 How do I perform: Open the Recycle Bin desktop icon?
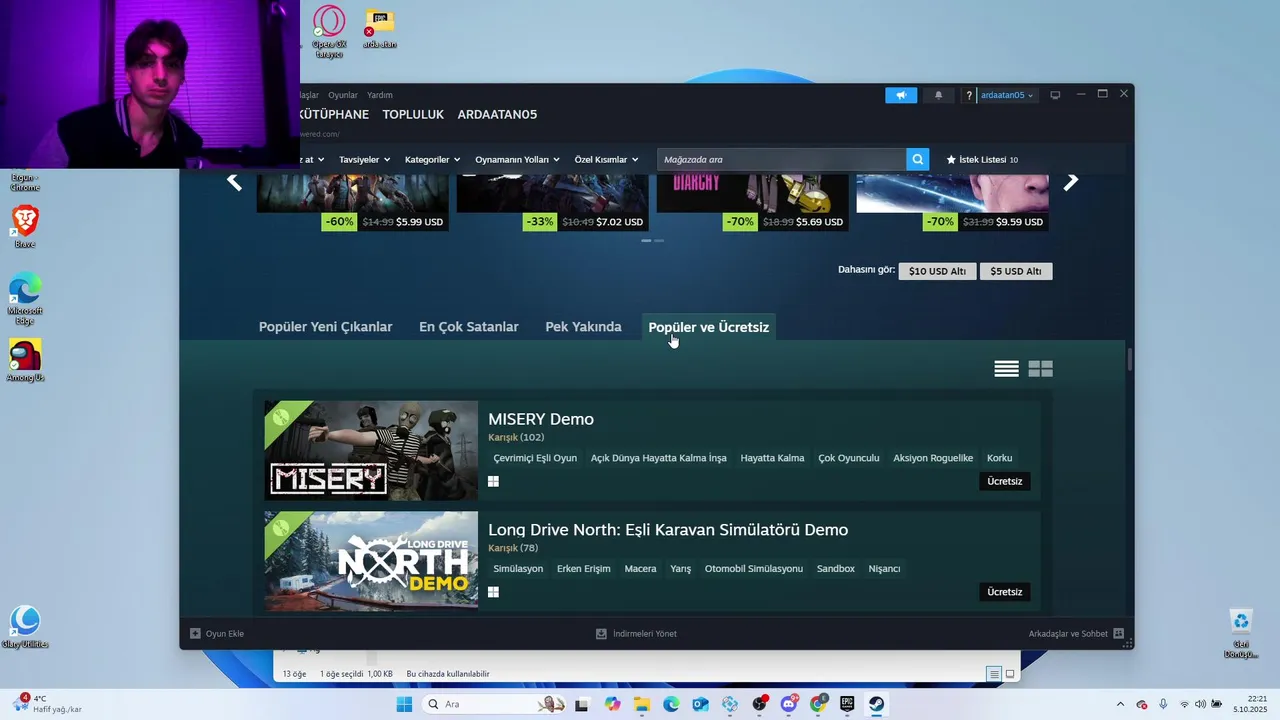(1241, 633)
